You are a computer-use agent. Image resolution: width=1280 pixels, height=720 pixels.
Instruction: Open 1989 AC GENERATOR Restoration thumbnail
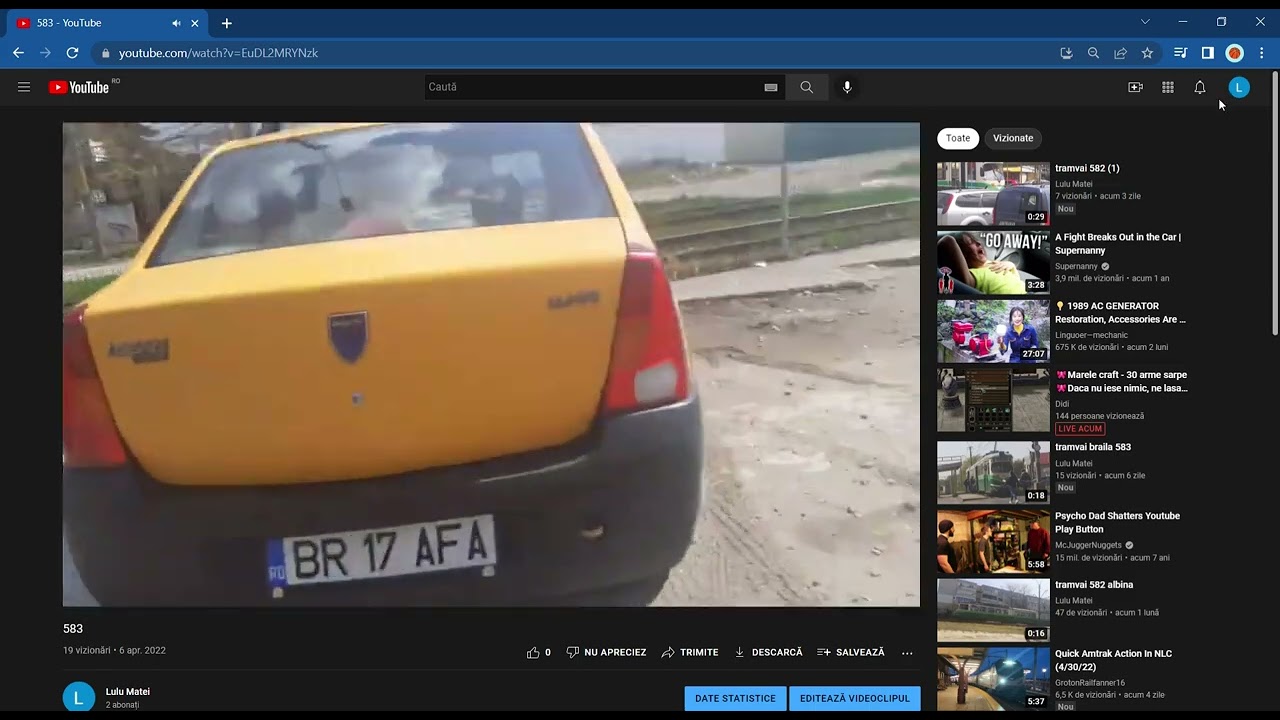(x=993, y=332)
